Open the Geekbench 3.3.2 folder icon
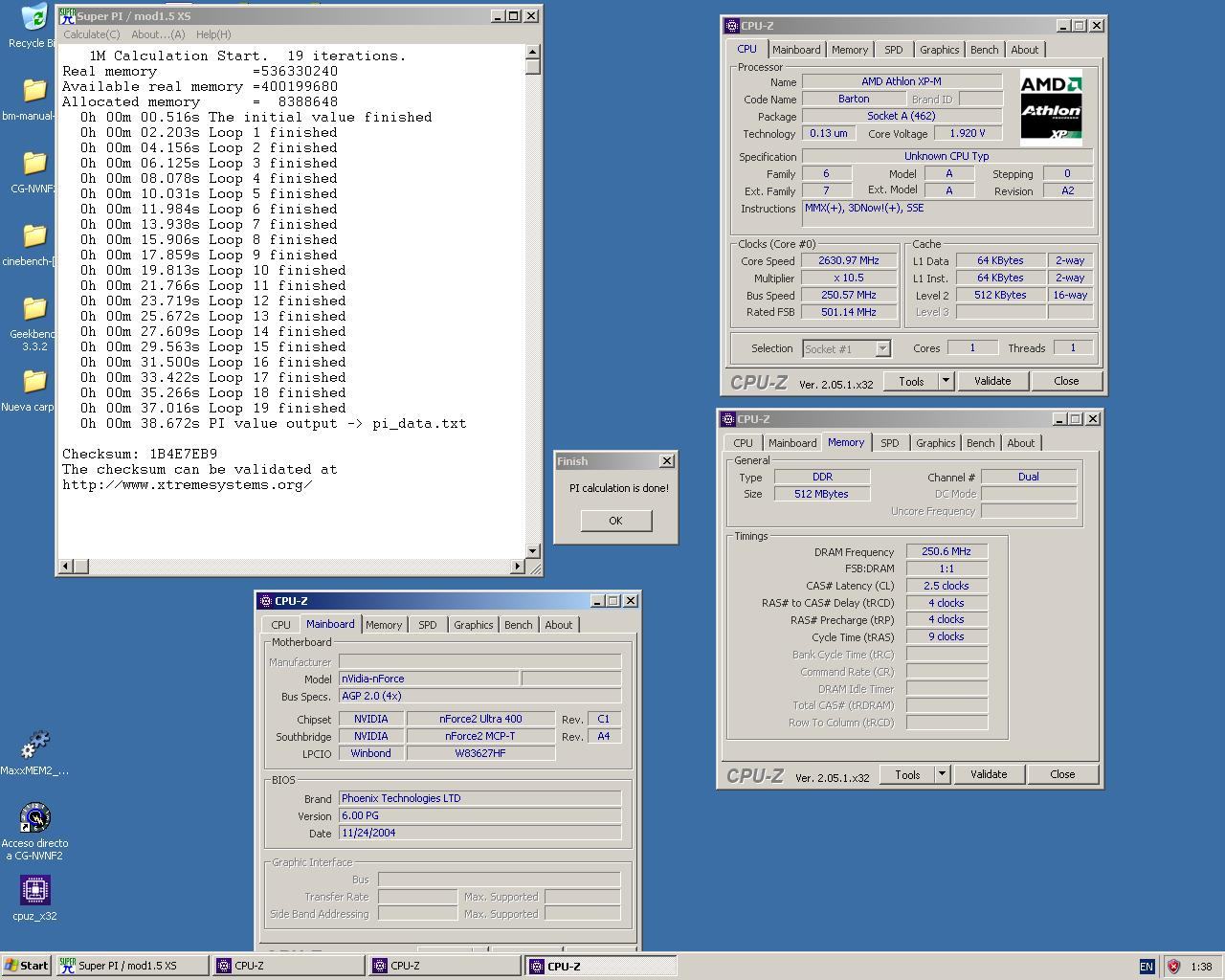The width and height of the screenshot is (1225, 980). [x=34, y=309]
